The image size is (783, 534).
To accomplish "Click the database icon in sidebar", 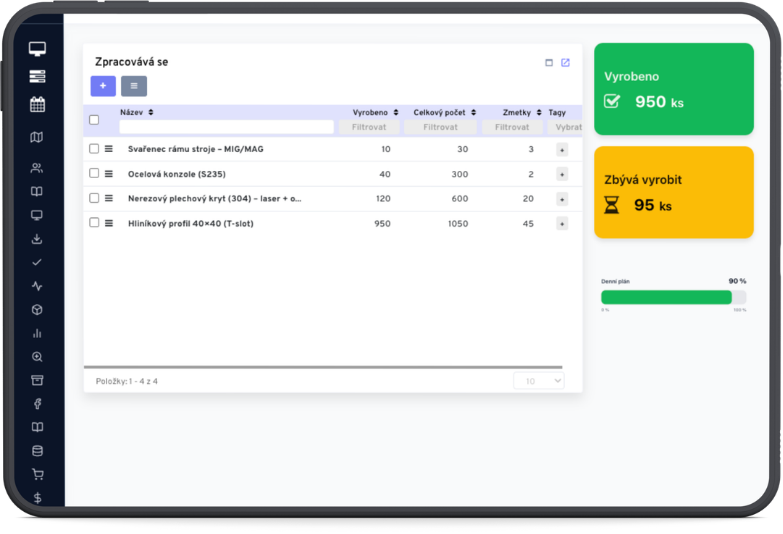I will click(x=38, y=450).
